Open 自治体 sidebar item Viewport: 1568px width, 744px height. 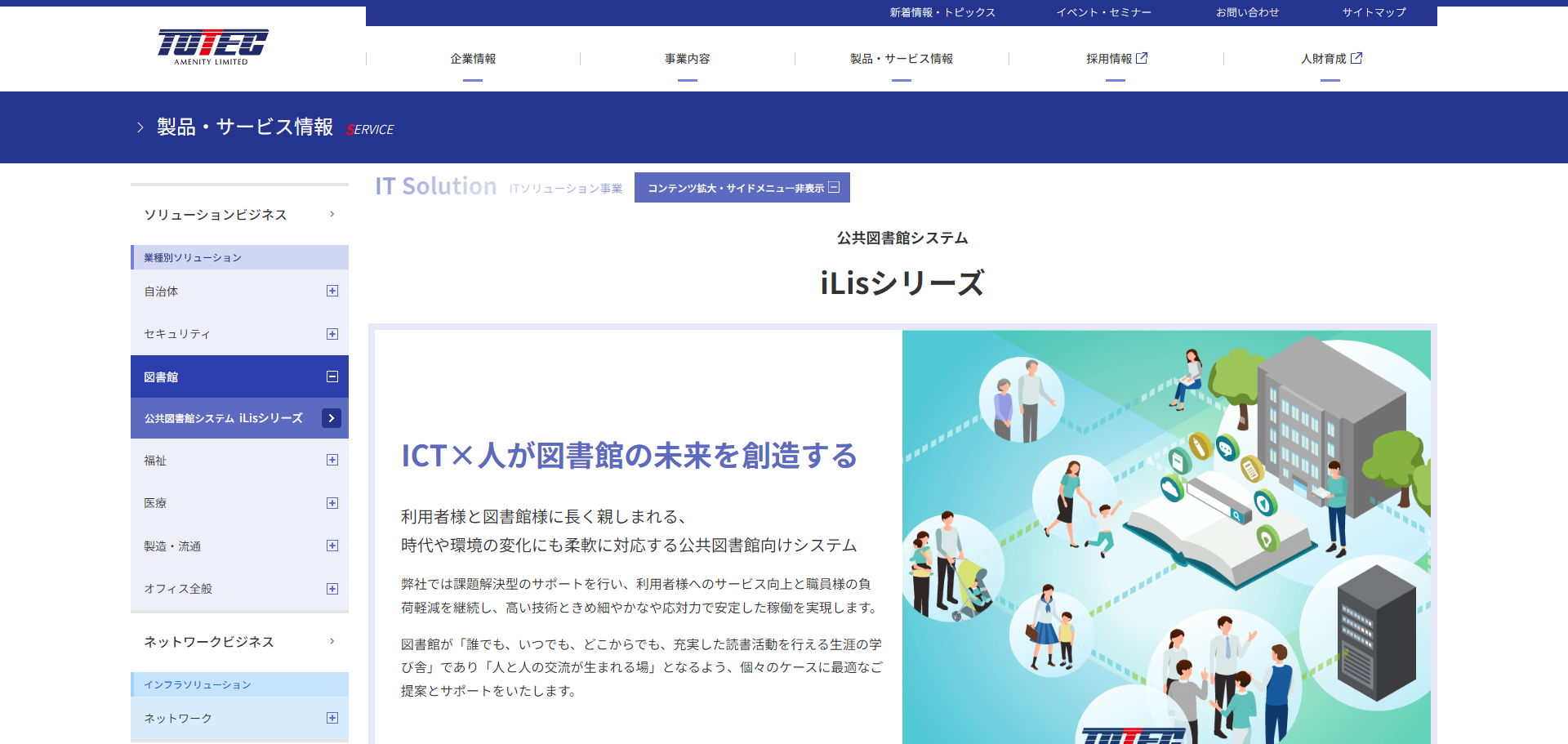(161, 292)
